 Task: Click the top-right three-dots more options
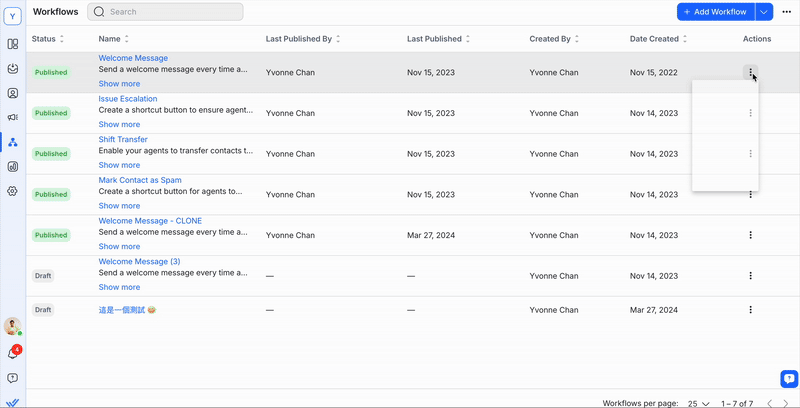point(787,12)
